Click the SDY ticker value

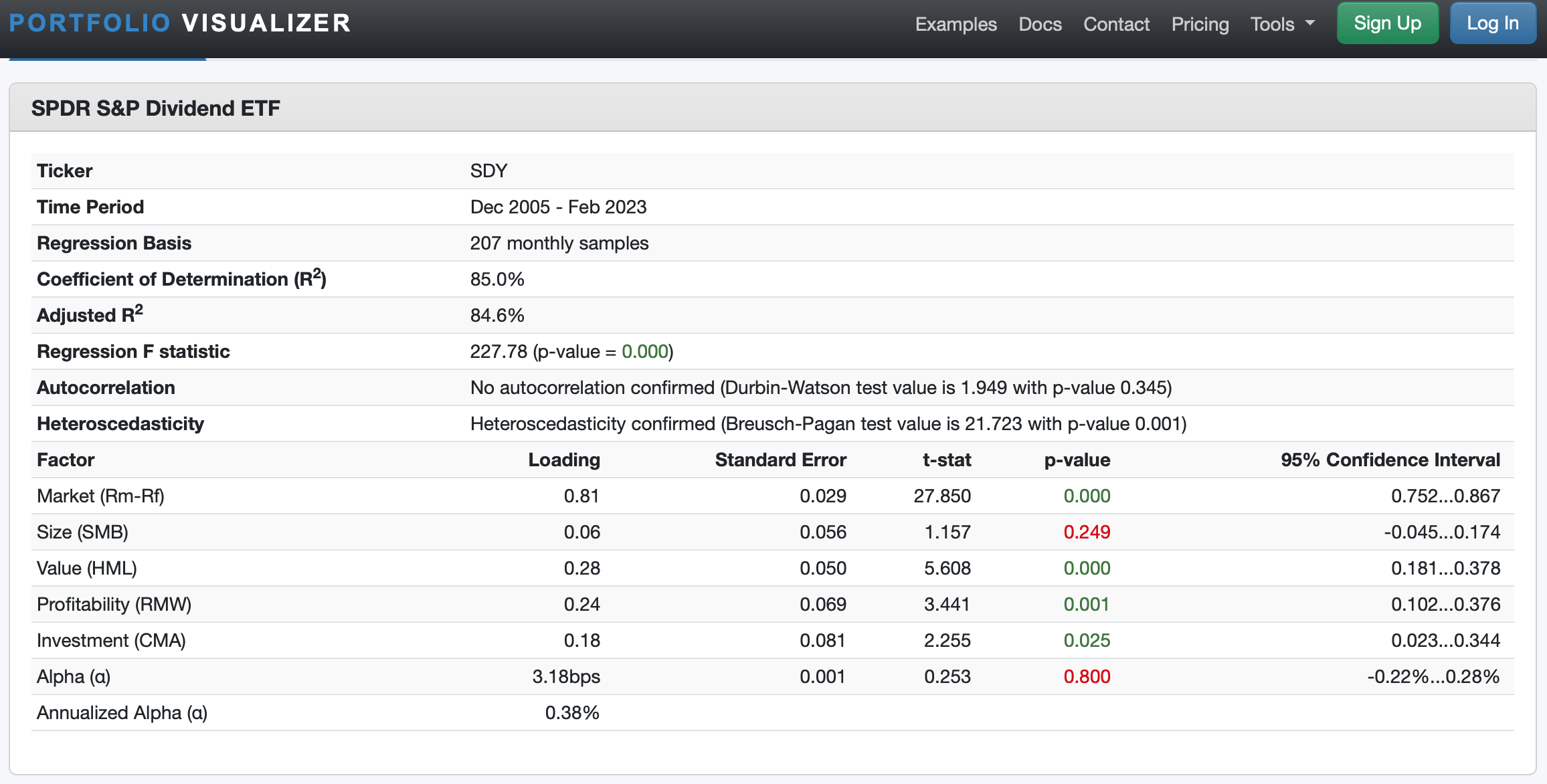click(488, 171)
